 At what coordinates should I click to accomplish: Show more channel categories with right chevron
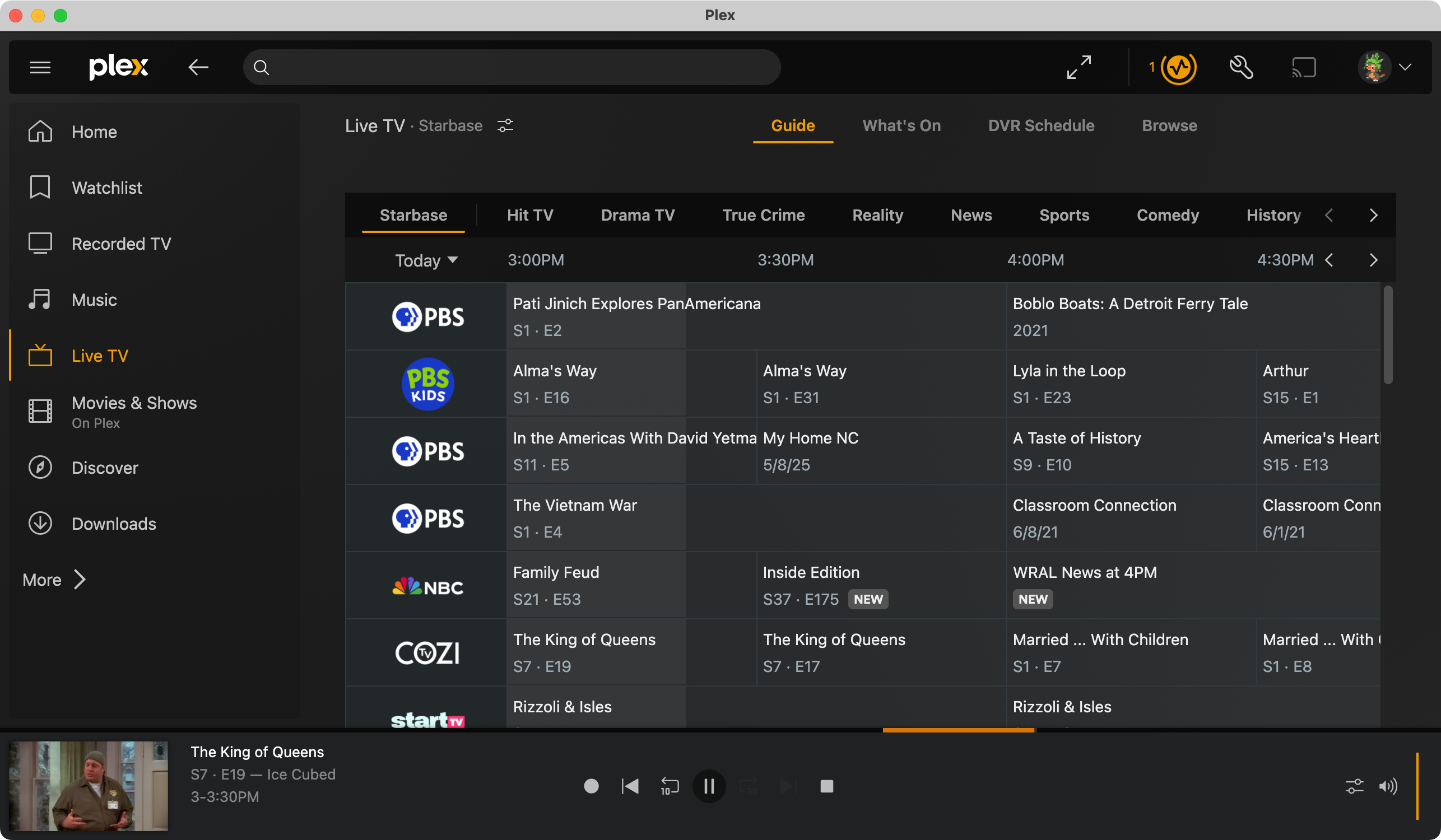[x=1374, y=216]
